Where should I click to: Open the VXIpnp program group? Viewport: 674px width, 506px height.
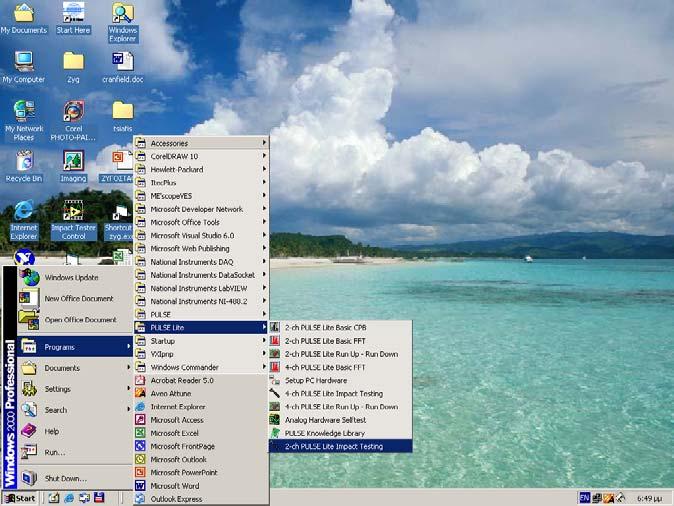pyautogui.click(x=201, y=354)
